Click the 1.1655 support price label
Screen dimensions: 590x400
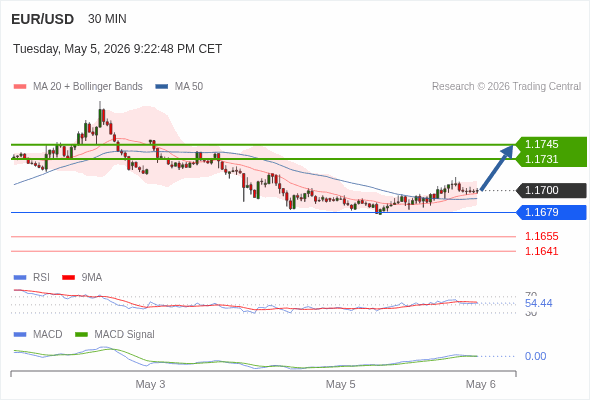(541, 236)
